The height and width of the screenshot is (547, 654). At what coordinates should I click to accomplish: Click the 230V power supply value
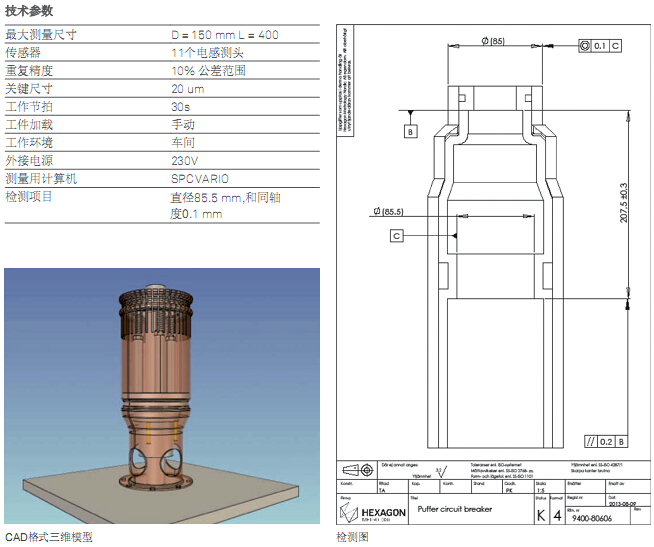(184, 161)
